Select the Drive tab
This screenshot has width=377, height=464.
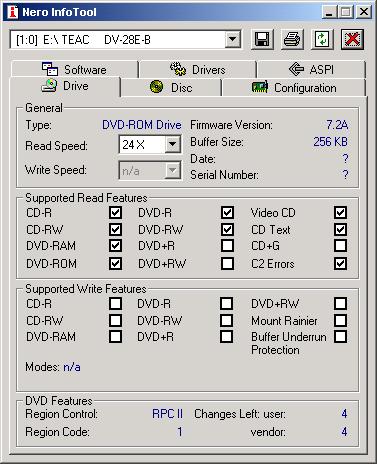[65, 86]
